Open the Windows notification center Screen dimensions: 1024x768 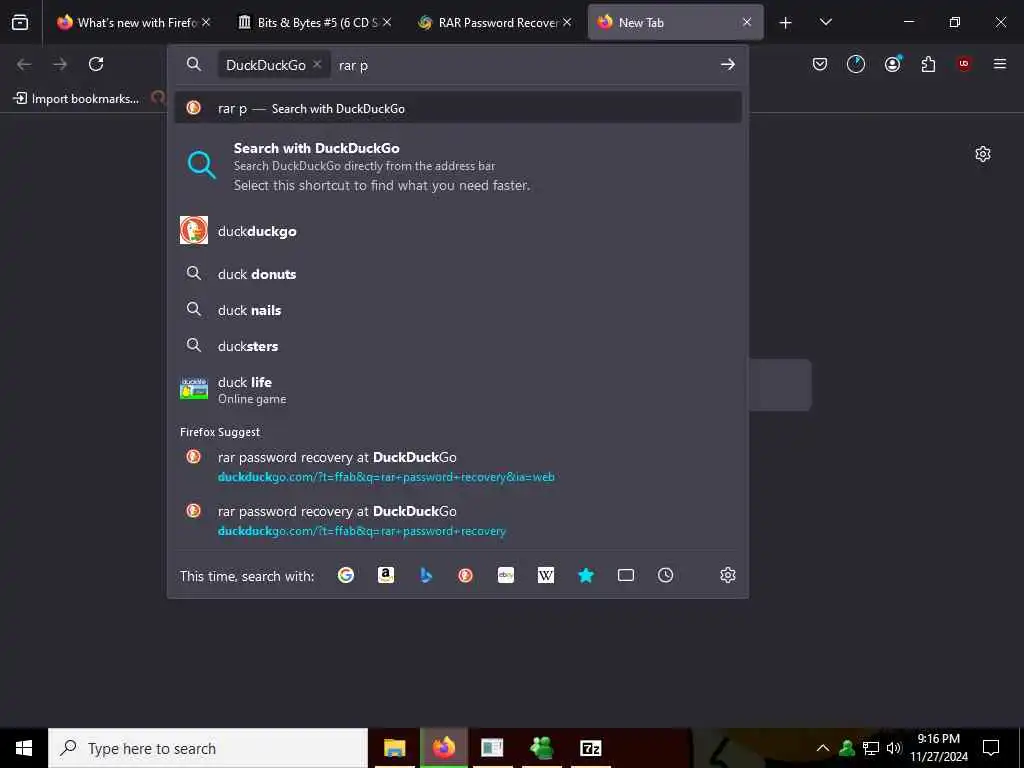(x=991, y=748)
